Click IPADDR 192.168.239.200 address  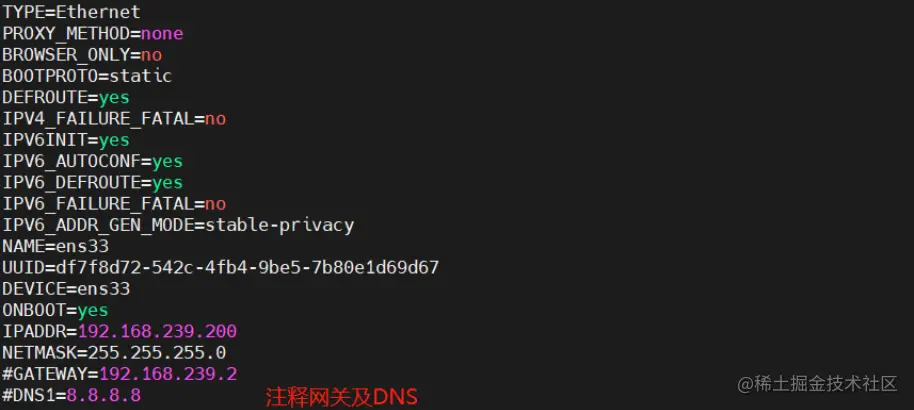pos(157,331)
